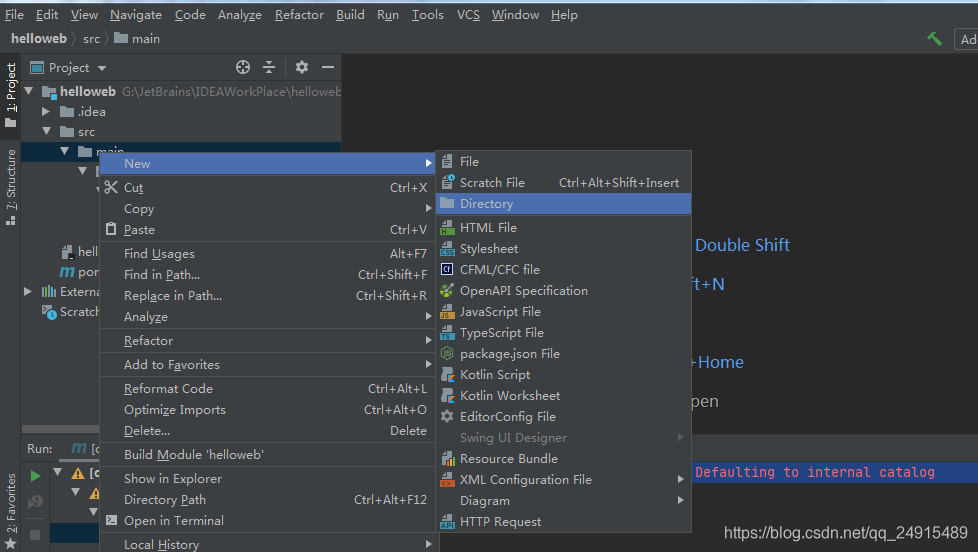This screenshot has width=978, height=552.
Task: Open the 1: Project side tab
Action: tap(11, 95)
